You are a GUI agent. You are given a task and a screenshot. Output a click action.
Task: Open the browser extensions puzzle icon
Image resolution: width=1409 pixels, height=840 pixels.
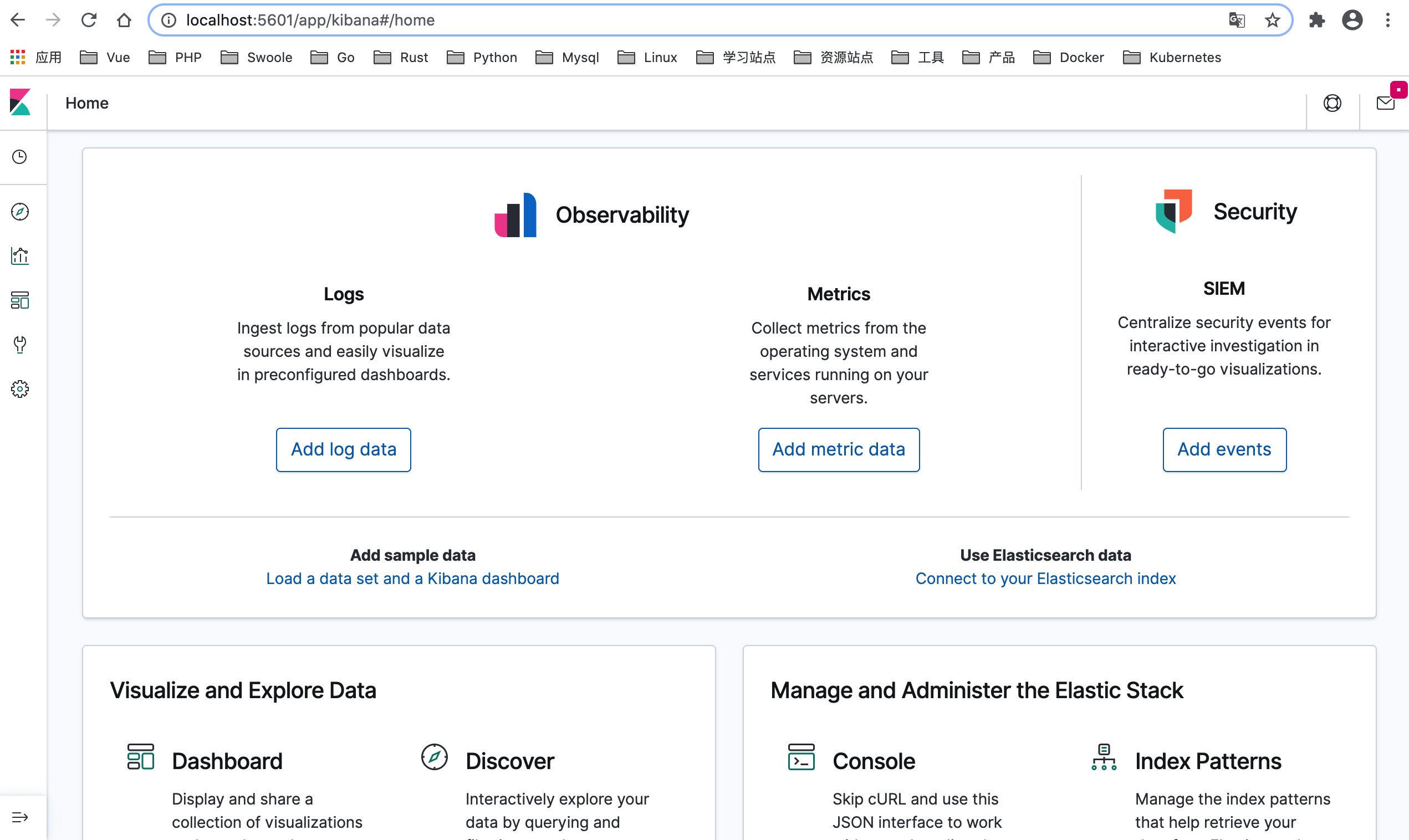1317,21
